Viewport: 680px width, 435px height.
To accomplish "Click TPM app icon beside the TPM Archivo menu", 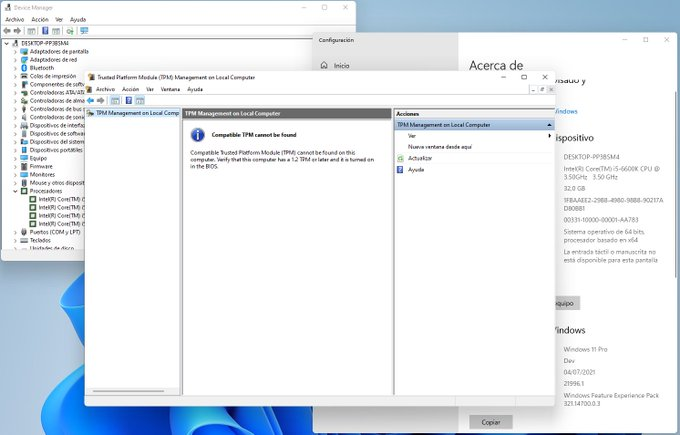I will click(89, 89).
